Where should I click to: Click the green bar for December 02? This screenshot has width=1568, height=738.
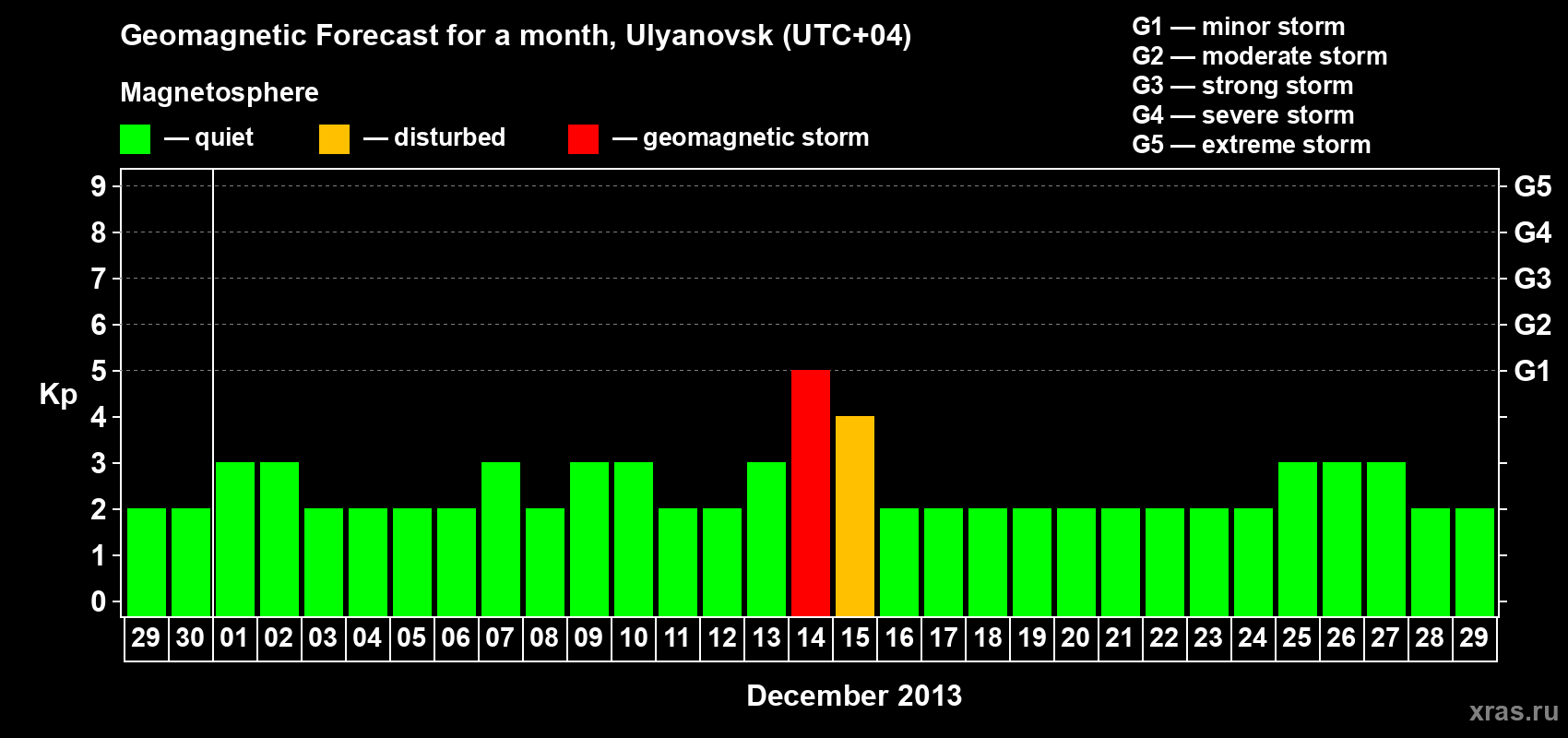[279, 539]
